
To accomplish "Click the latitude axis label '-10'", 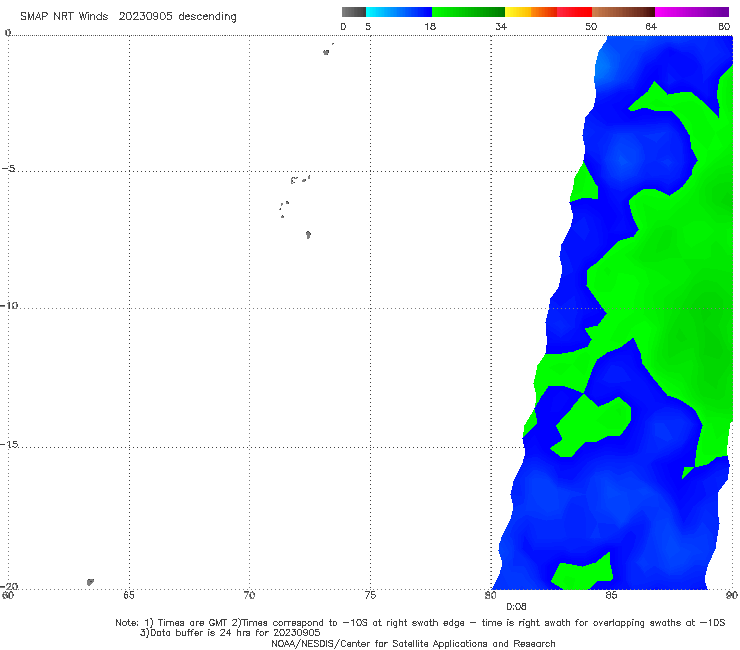I will pyautogui.click(x=9, y=305).
